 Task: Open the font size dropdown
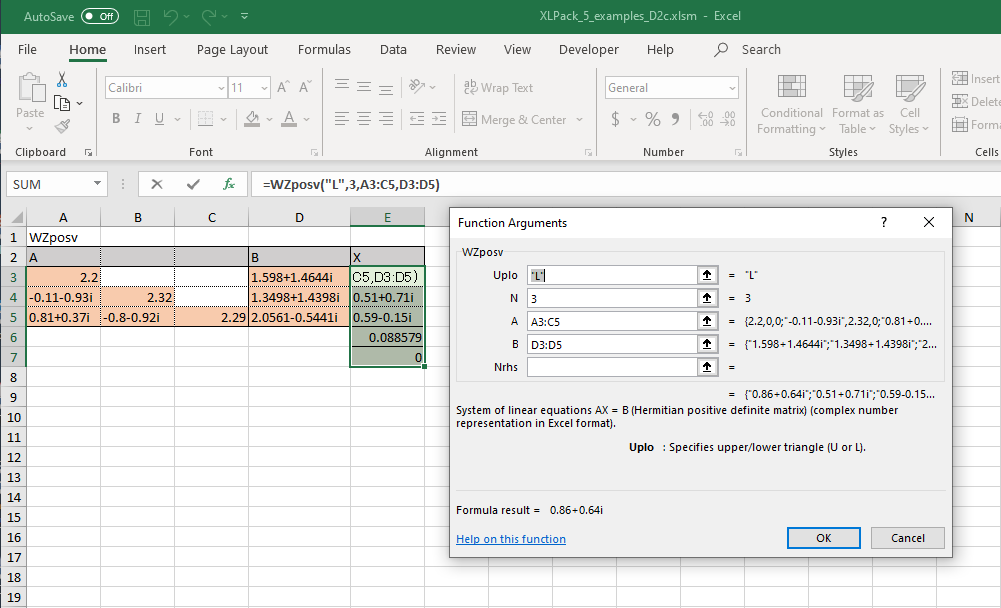tap(264, 88)
